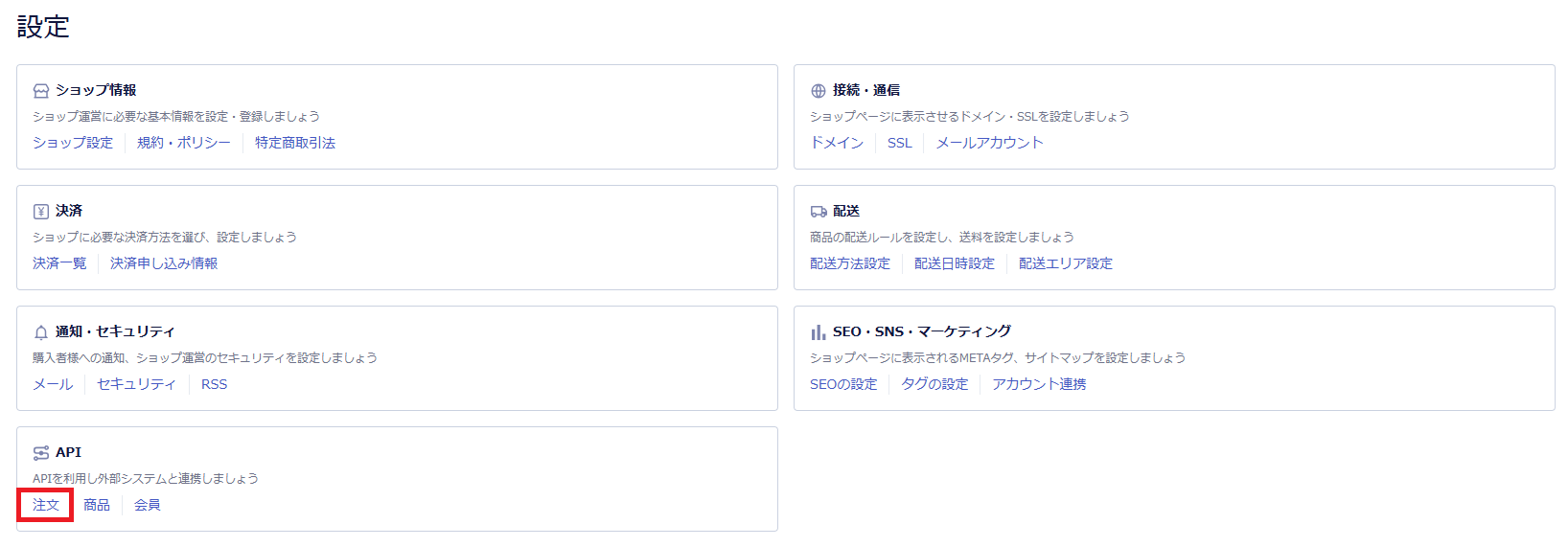Select the SSL link
This screenshot has height=547, width=1568.
coord(900,143)
